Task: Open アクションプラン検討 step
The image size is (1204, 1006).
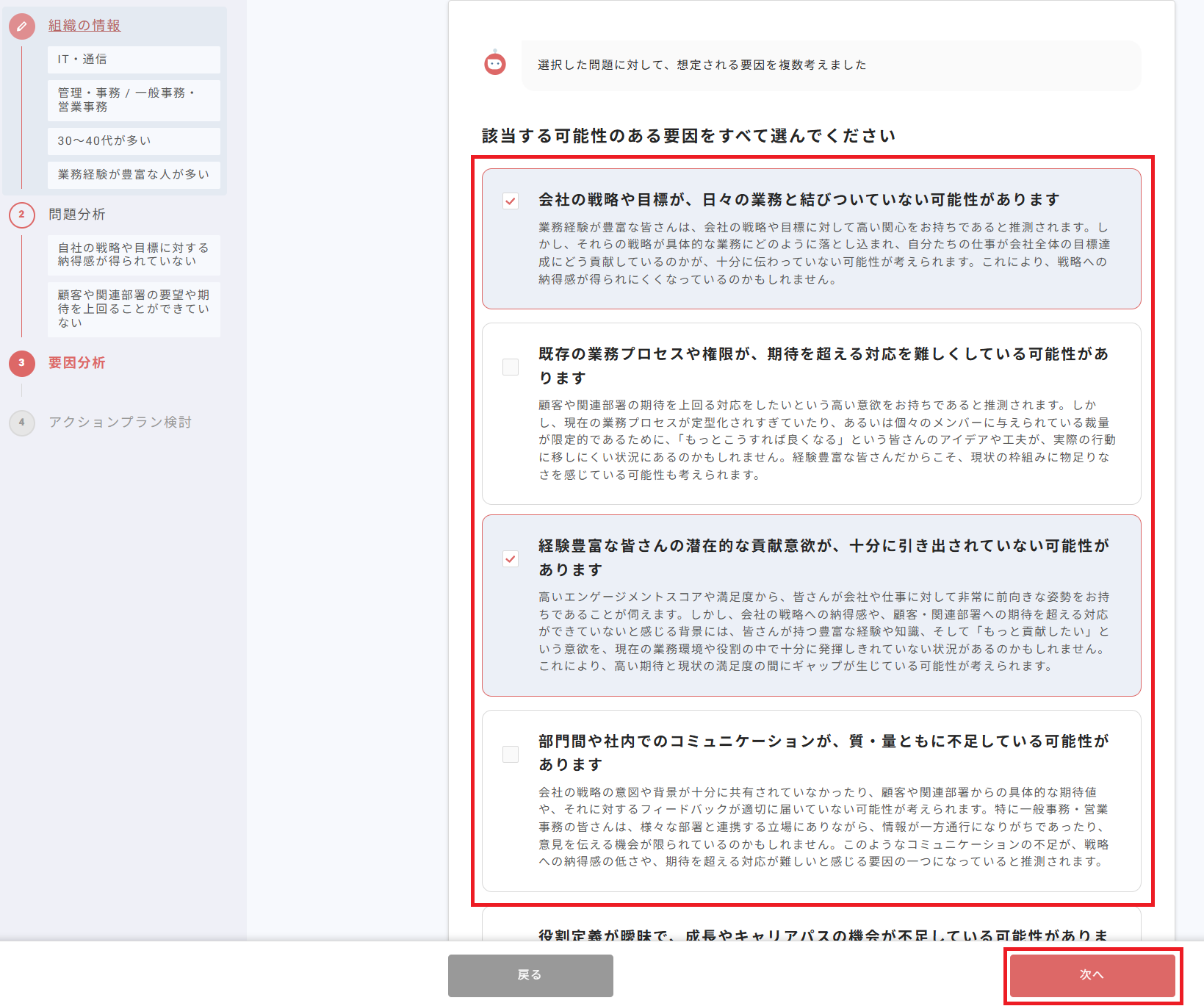Action: [x=120, y=423]
